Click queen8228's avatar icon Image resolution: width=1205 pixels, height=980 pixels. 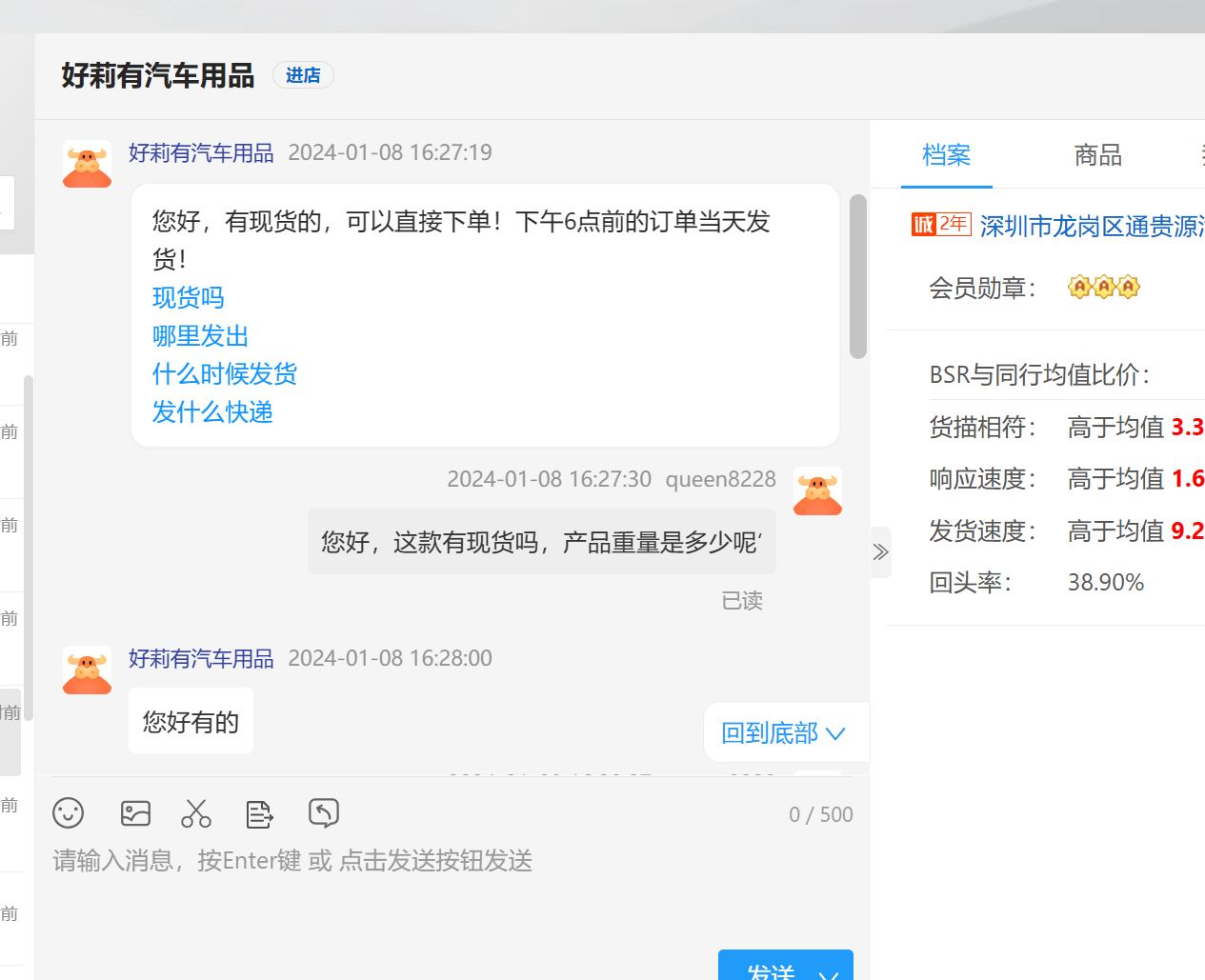click(x=817, y=491)
